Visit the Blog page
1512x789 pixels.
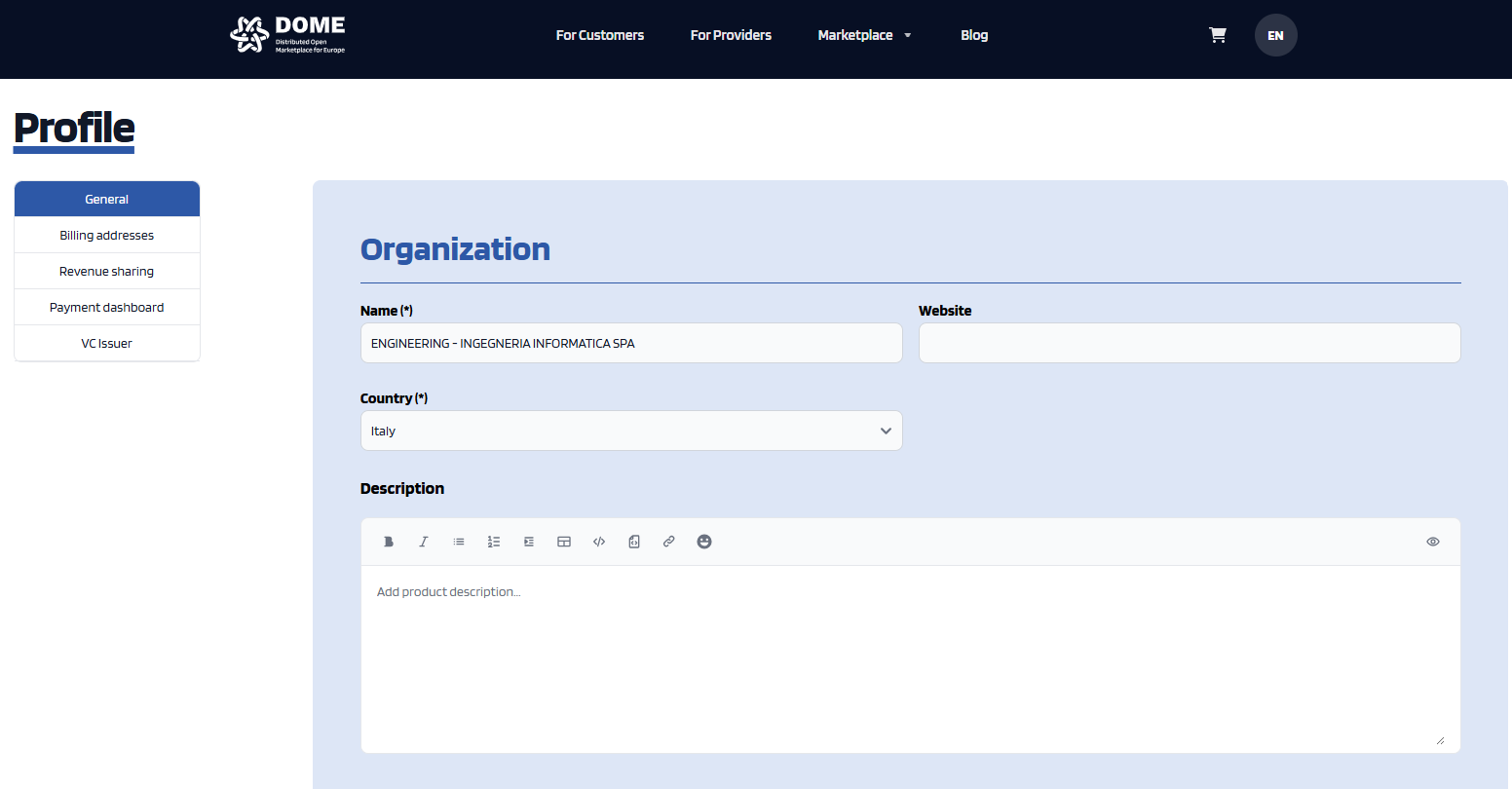tap(974, 35)
